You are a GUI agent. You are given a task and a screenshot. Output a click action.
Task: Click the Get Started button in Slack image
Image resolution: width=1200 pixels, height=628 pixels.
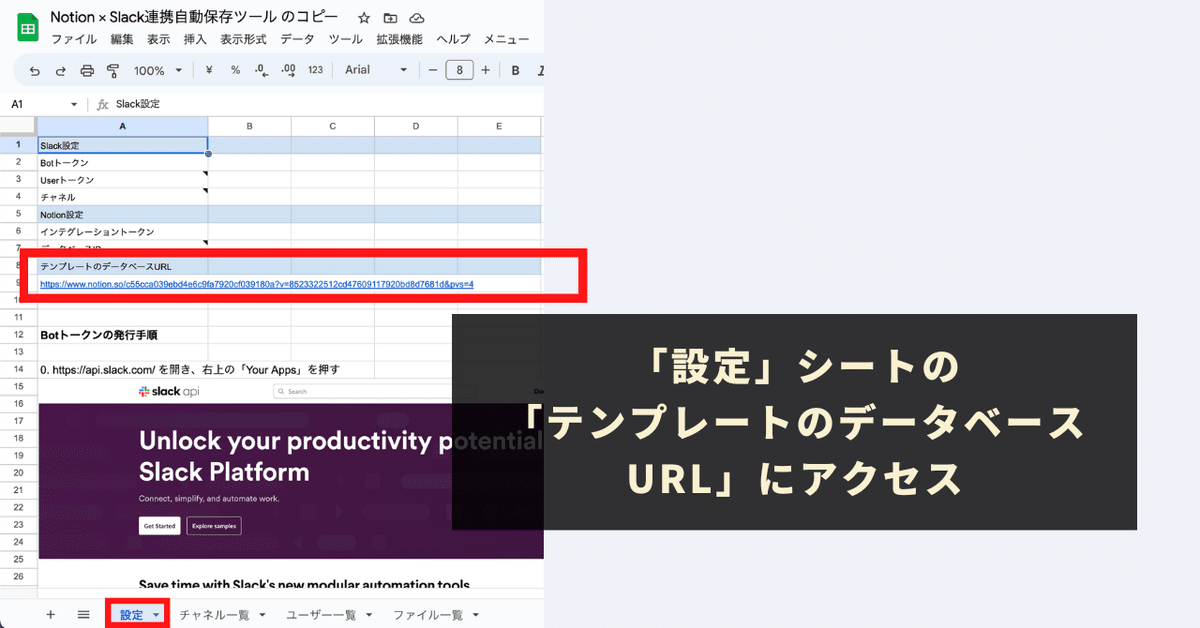click(159, 526)
